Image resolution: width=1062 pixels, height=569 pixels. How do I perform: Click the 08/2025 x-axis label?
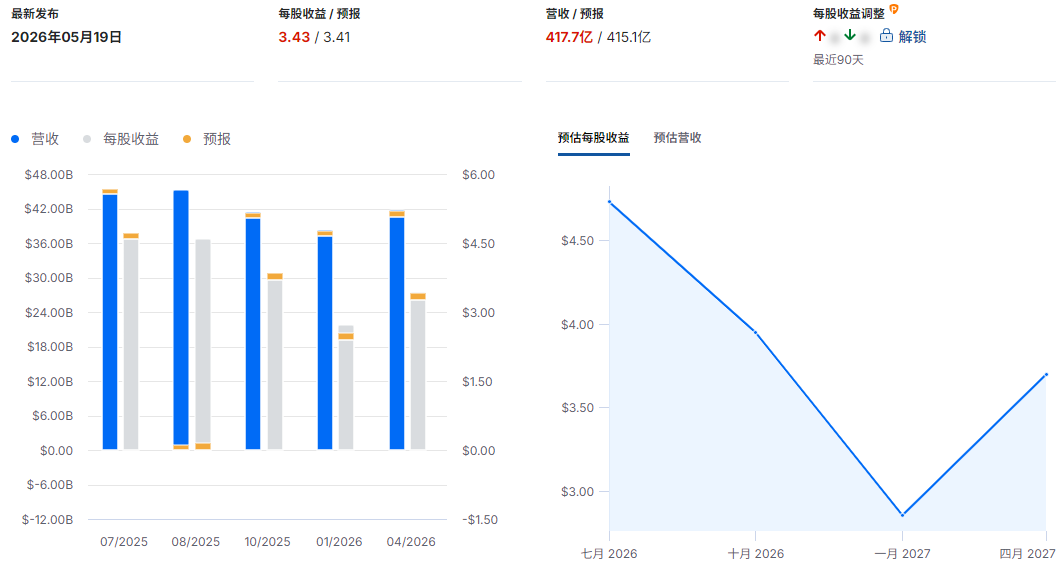[196, 542]
